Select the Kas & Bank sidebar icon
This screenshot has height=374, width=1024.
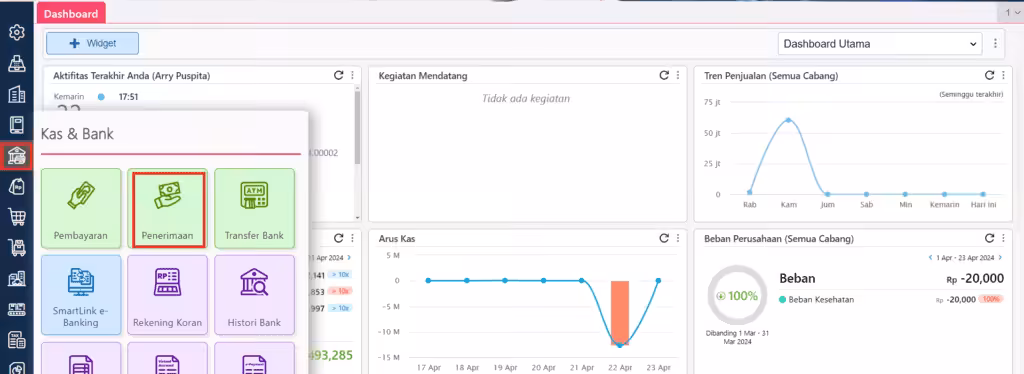pyautogui.click(x=16, y=155)
